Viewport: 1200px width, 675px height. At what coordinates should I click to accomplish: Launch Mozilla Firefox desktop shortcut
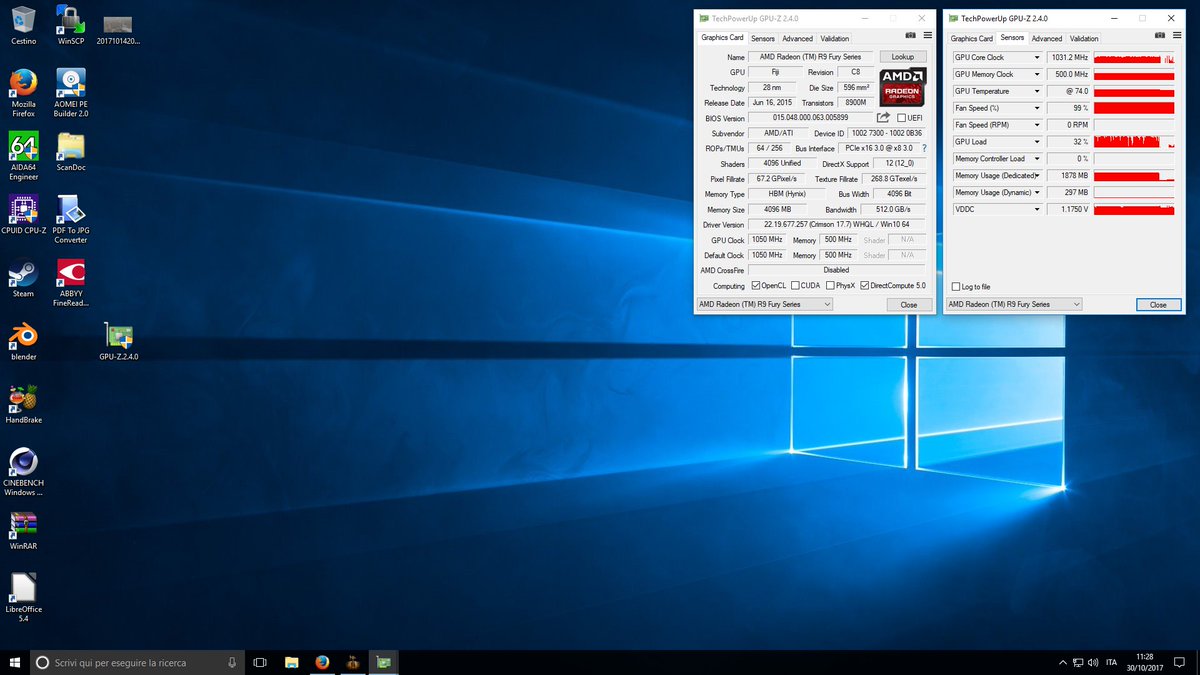coord(23,93)
